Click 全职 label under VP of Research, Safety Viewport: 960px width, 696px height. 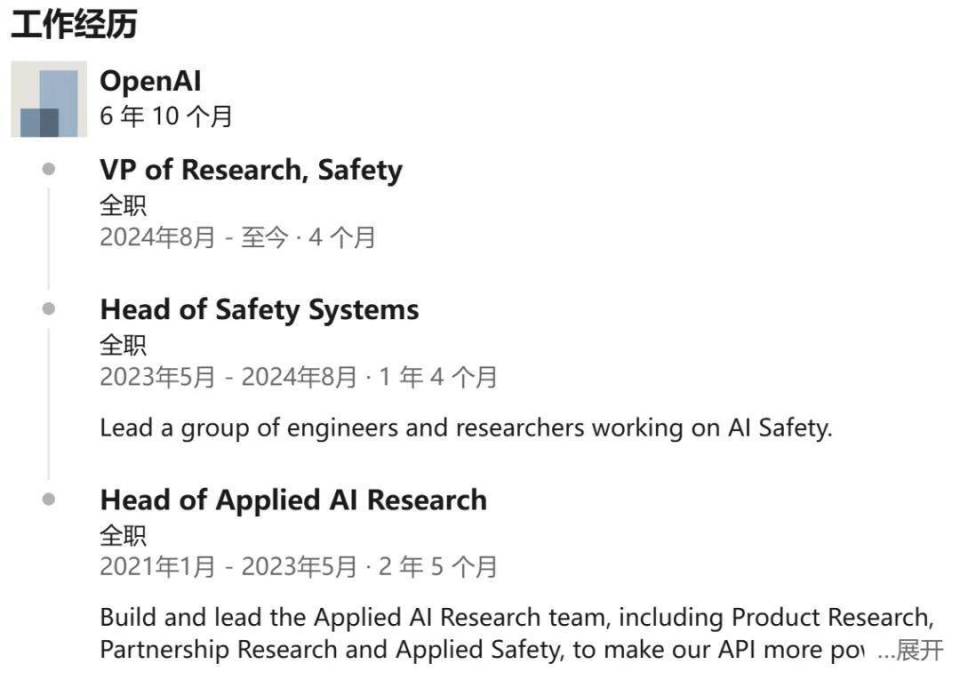point(123,206)
